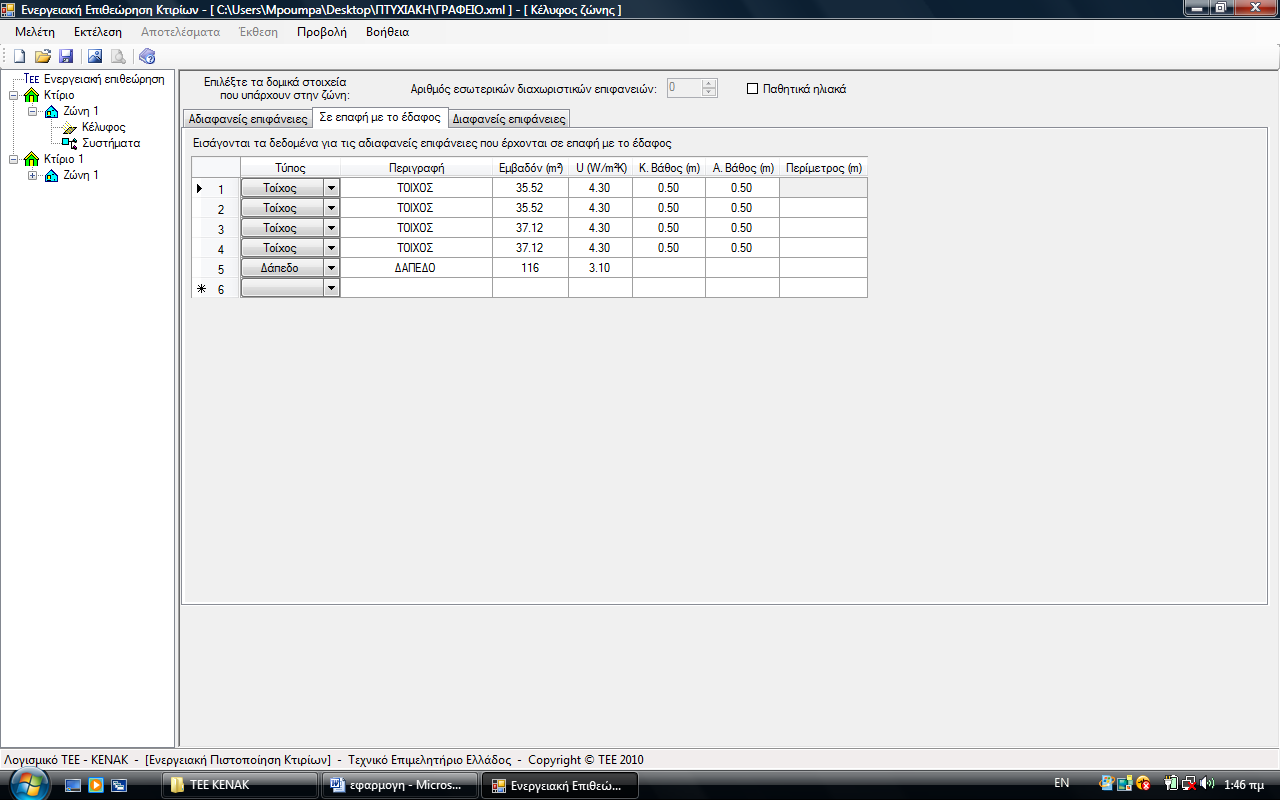Click Switch between windows quick launch icon
The image size is (1280, 800).
[x=119, y=785]
